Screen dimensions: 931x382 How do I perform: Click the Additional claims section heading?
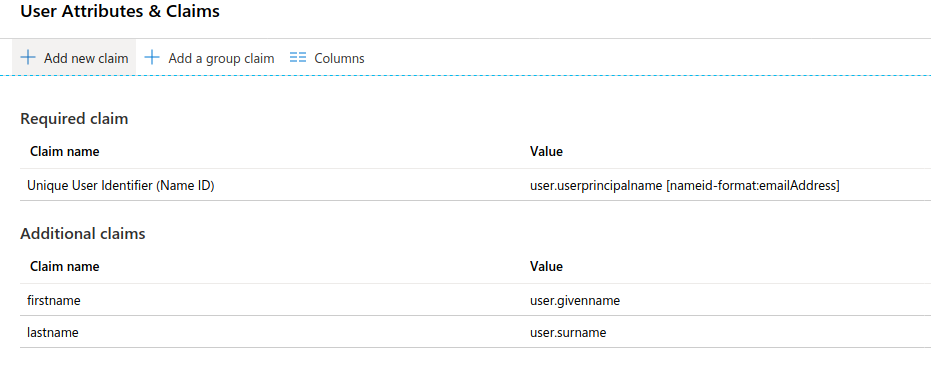click(x=83, y=234)
